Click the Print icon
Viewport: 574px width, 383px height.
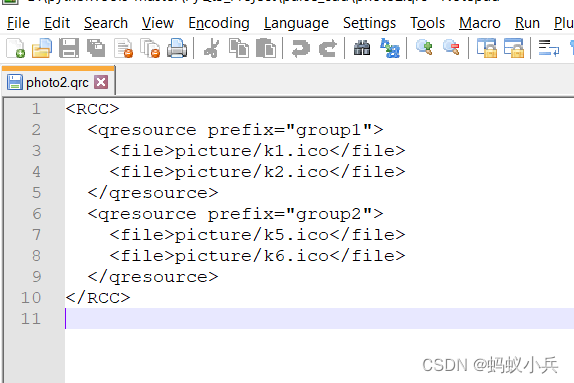177,48
